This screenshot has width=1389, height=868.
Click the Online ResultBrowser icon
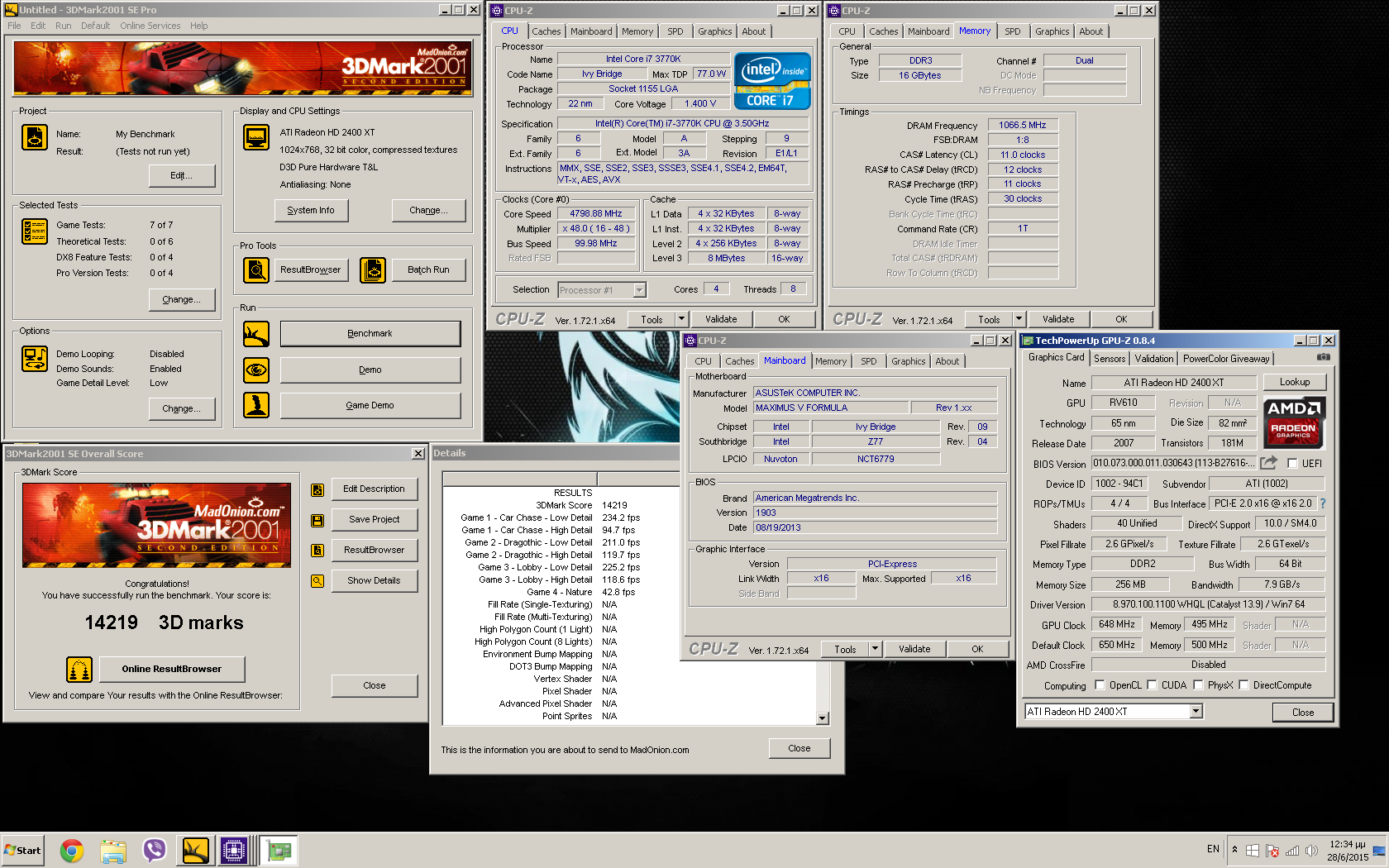click(x=79, y=669)
